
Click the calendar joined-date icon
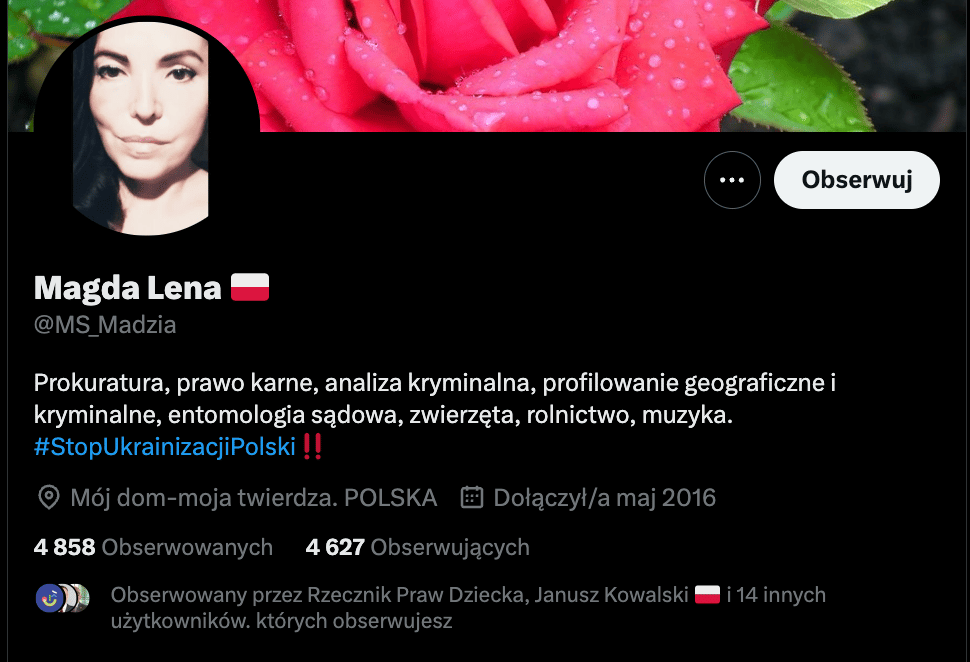point(472,497)
